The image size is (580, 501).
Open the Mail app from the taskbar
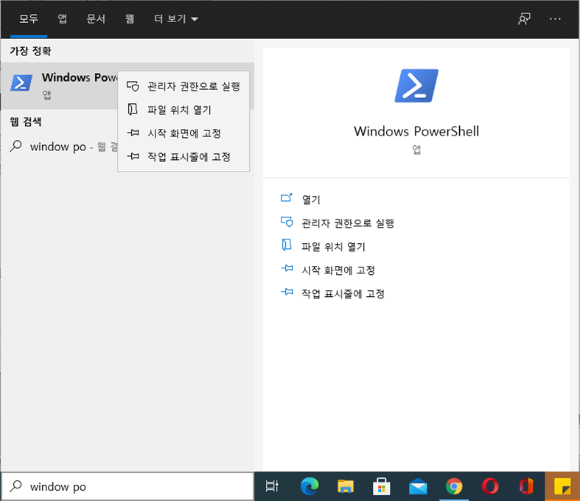(x=418, y=486)
